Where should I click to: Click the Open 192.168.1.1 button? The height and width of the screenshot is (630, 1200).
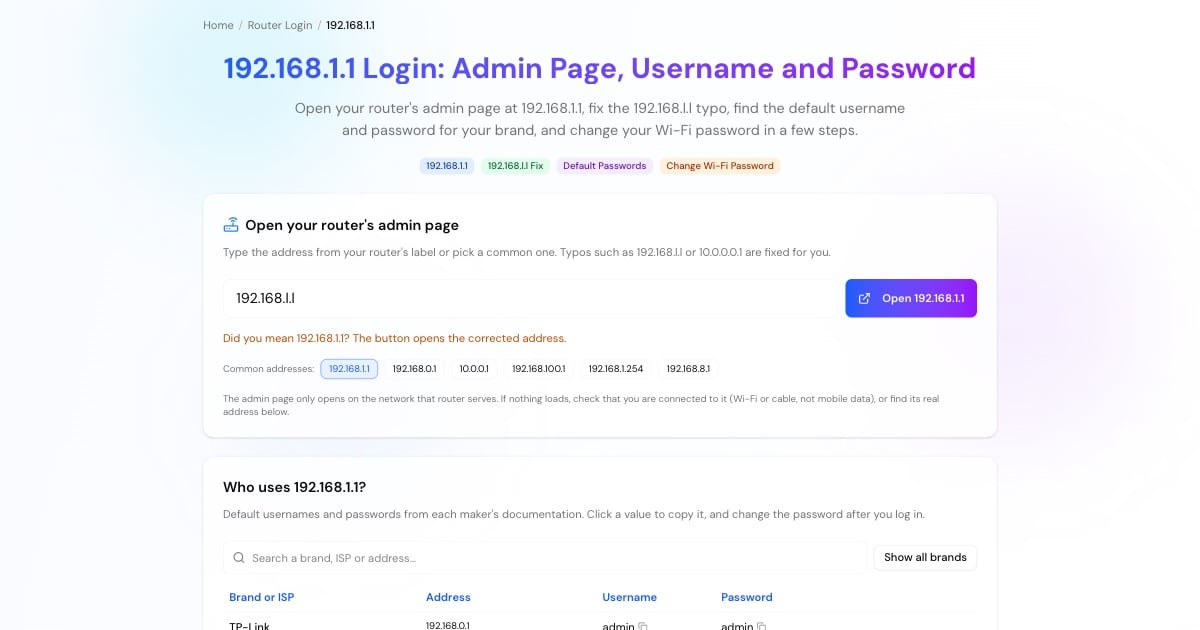coord(911,298)
